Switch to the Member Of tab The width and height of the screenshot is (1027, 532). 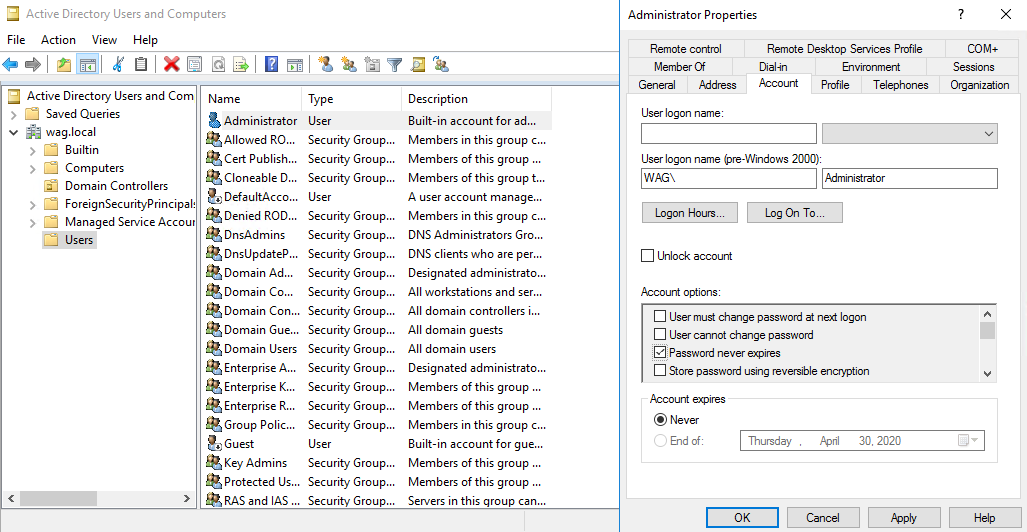679,66
